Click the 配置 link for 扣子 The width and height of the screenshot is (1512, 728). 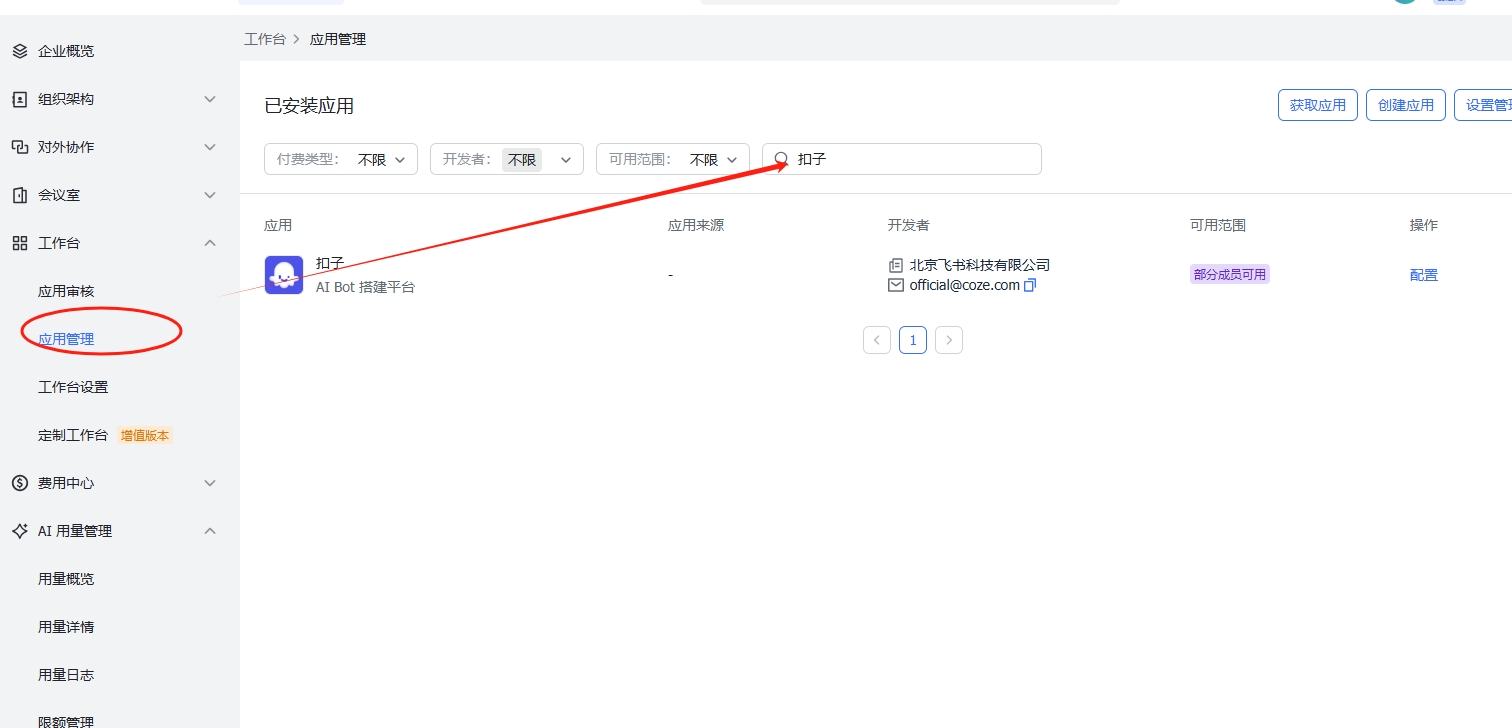coord(1424,275)
